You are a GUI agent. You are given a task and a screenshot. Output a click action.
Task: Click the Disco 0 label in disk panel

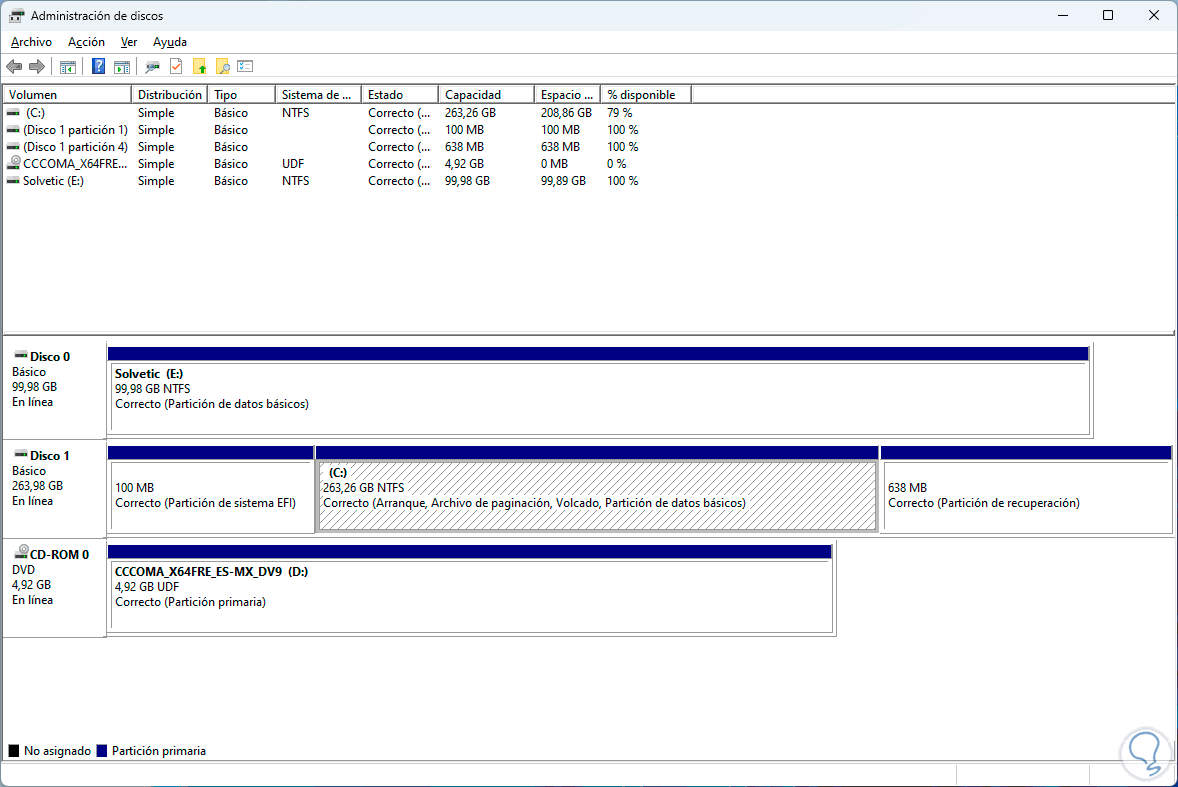click(50, 357)
